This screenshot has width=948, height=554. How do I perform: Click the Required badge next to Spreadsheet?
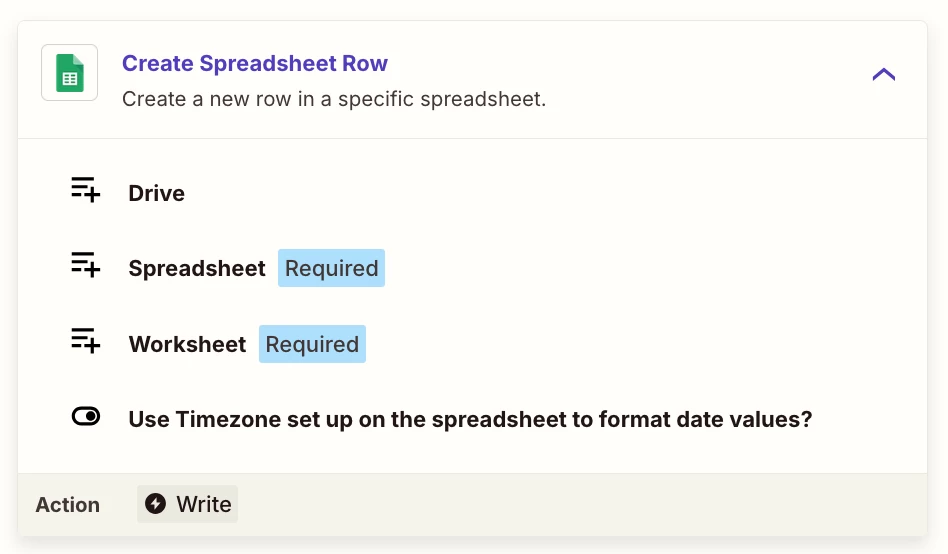click(x=331, y=269)
